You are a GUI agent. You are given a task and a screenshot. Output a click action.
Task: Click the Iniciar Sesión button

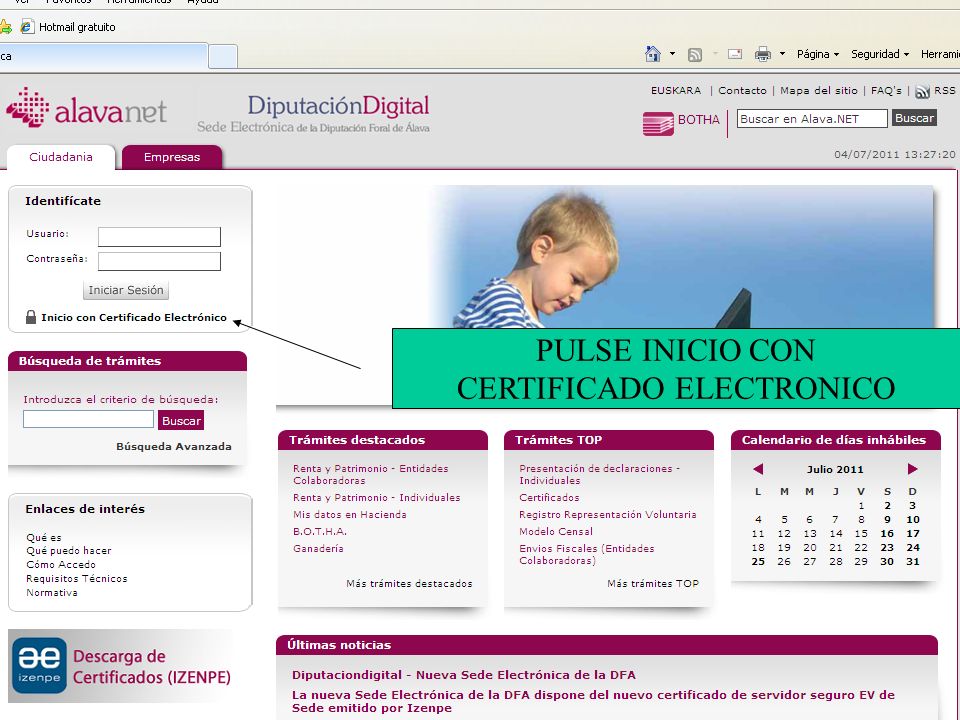click(126, 290)
